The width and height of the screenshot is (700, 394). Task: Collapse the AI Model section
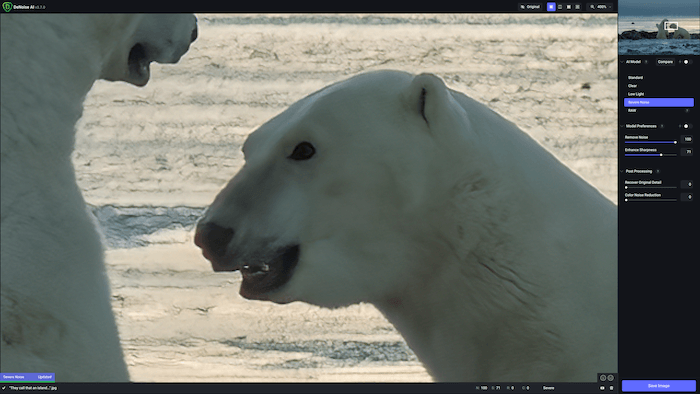tap(622, 62)
